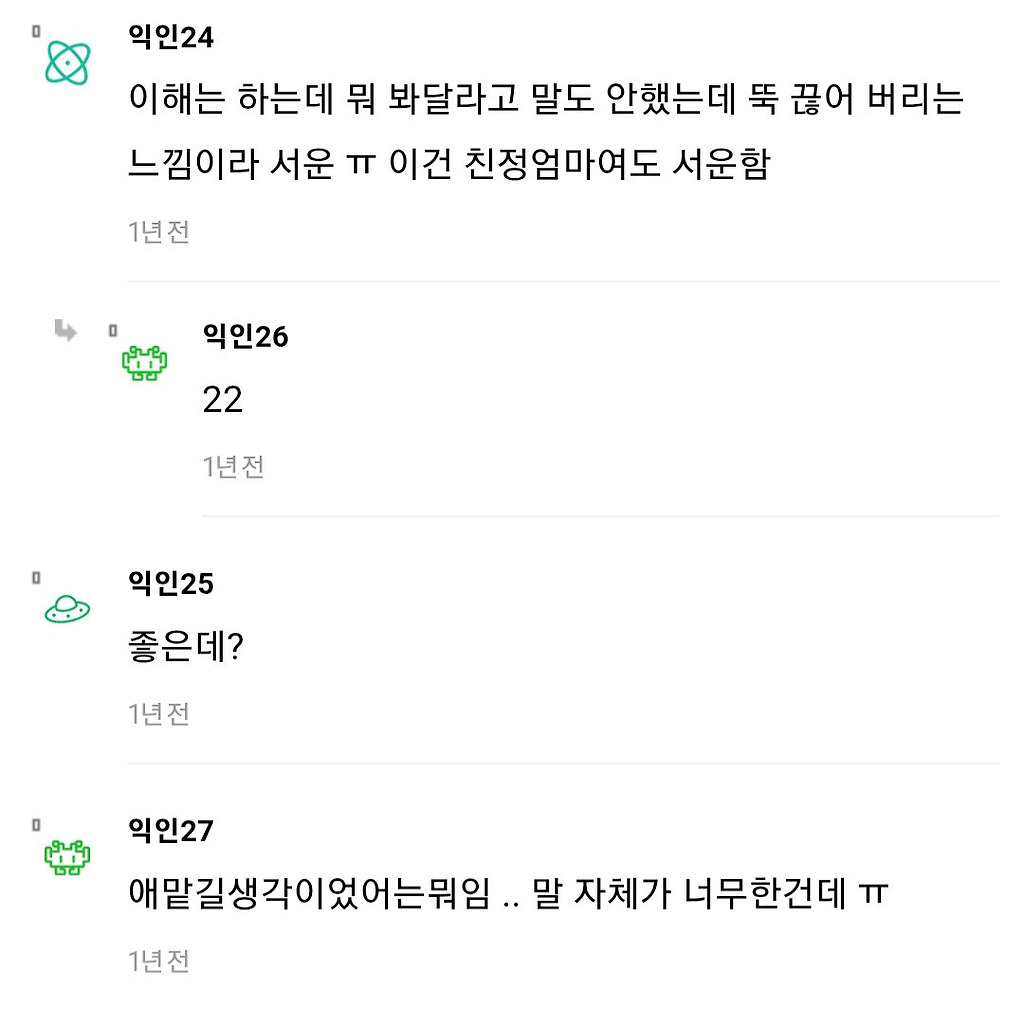Click the green monster avatar of 익인26
The width and height of the screenshot is (1024, 1009).
point(144,363)
